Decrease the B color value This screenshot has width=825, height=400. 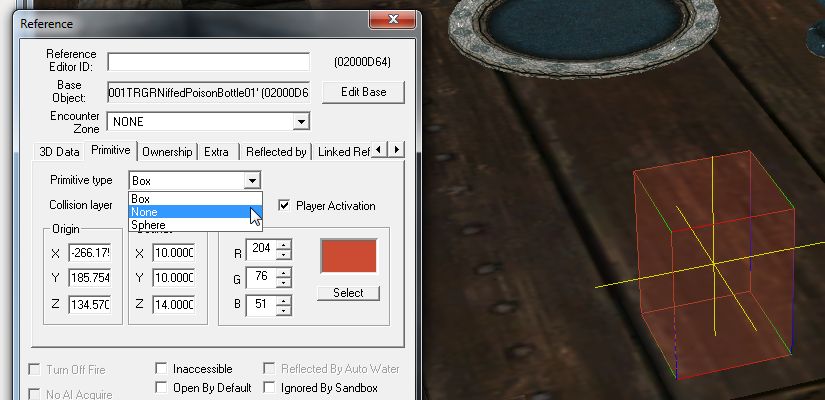coord(284,311)
